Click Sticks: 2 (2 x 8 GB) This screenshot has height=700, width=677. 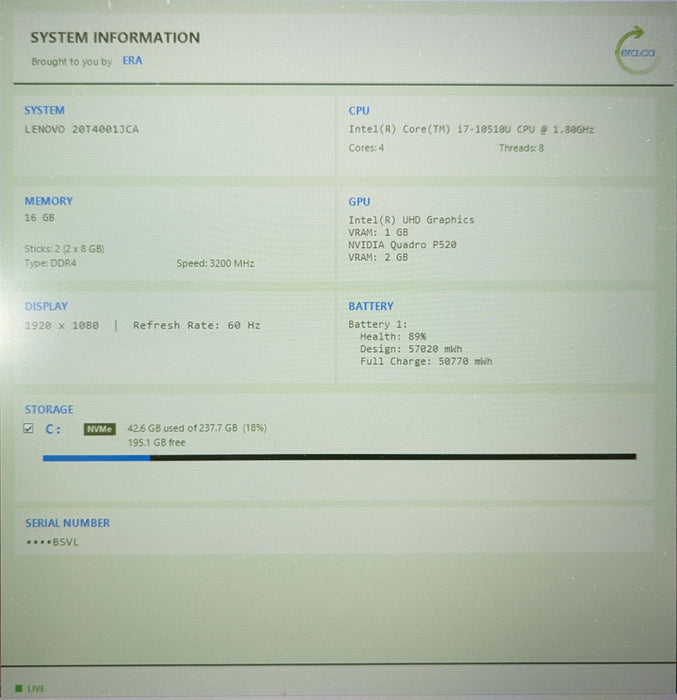(64, 249)
